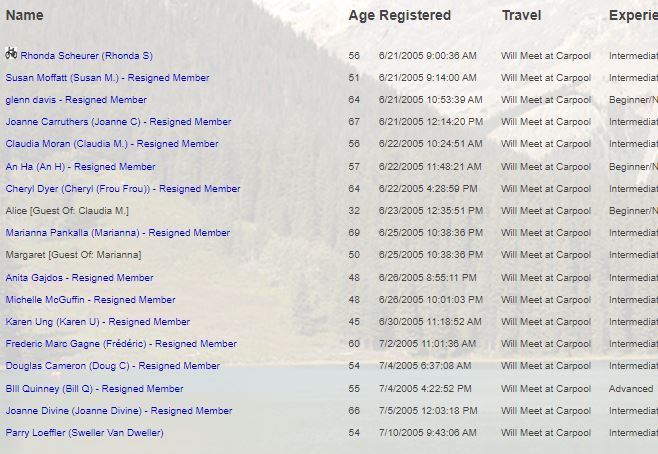The height and width of the screenshot is (454, 658).
Task: Open Michelle McGuffin's profile link
Action: click(x=90, y=300)
